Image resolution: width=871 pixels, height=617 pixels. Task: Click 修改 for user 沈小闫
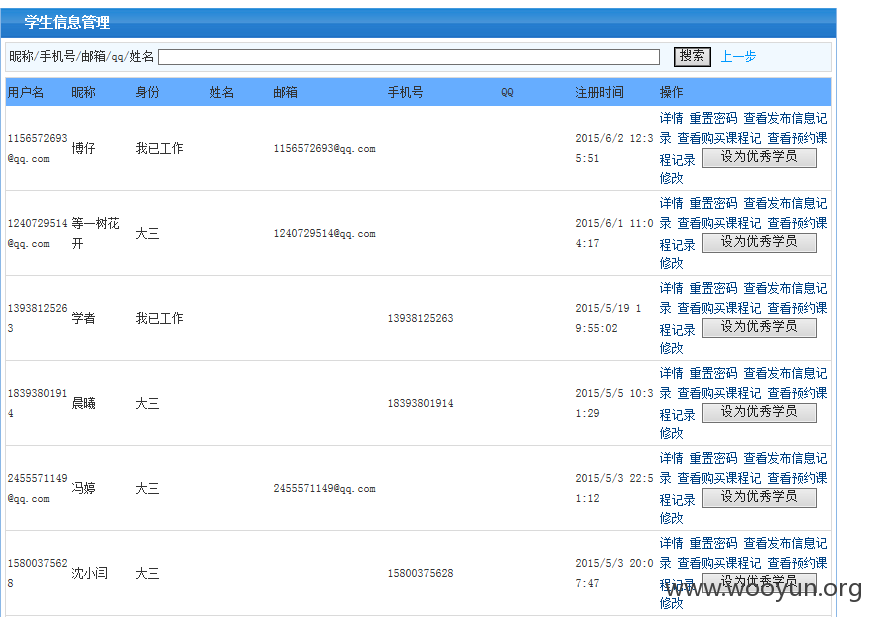pyautogui.click(x=671, y=603)
